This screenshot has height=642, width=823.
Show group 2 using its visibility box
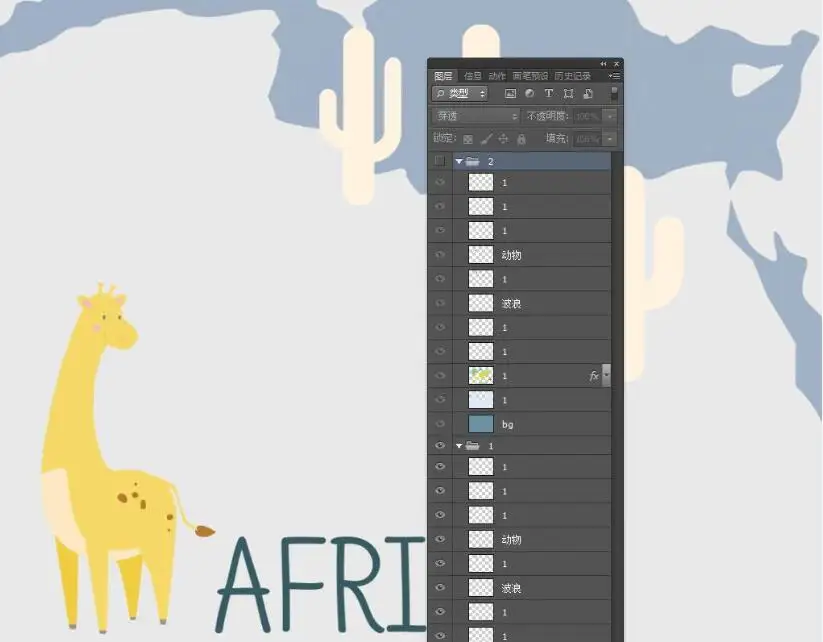point(440,161)
